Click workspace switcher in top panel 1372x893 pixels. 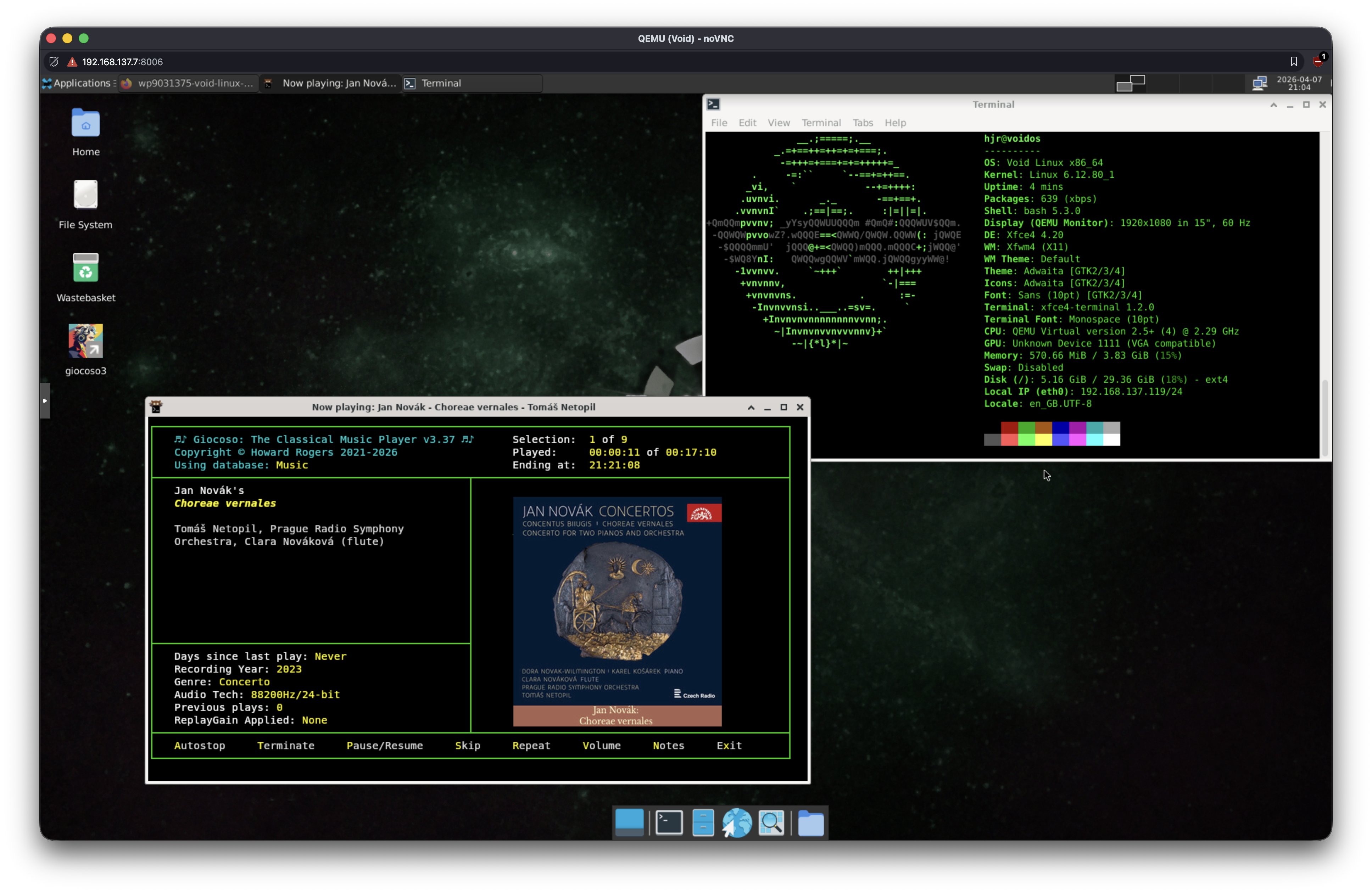coord(1131,83)
